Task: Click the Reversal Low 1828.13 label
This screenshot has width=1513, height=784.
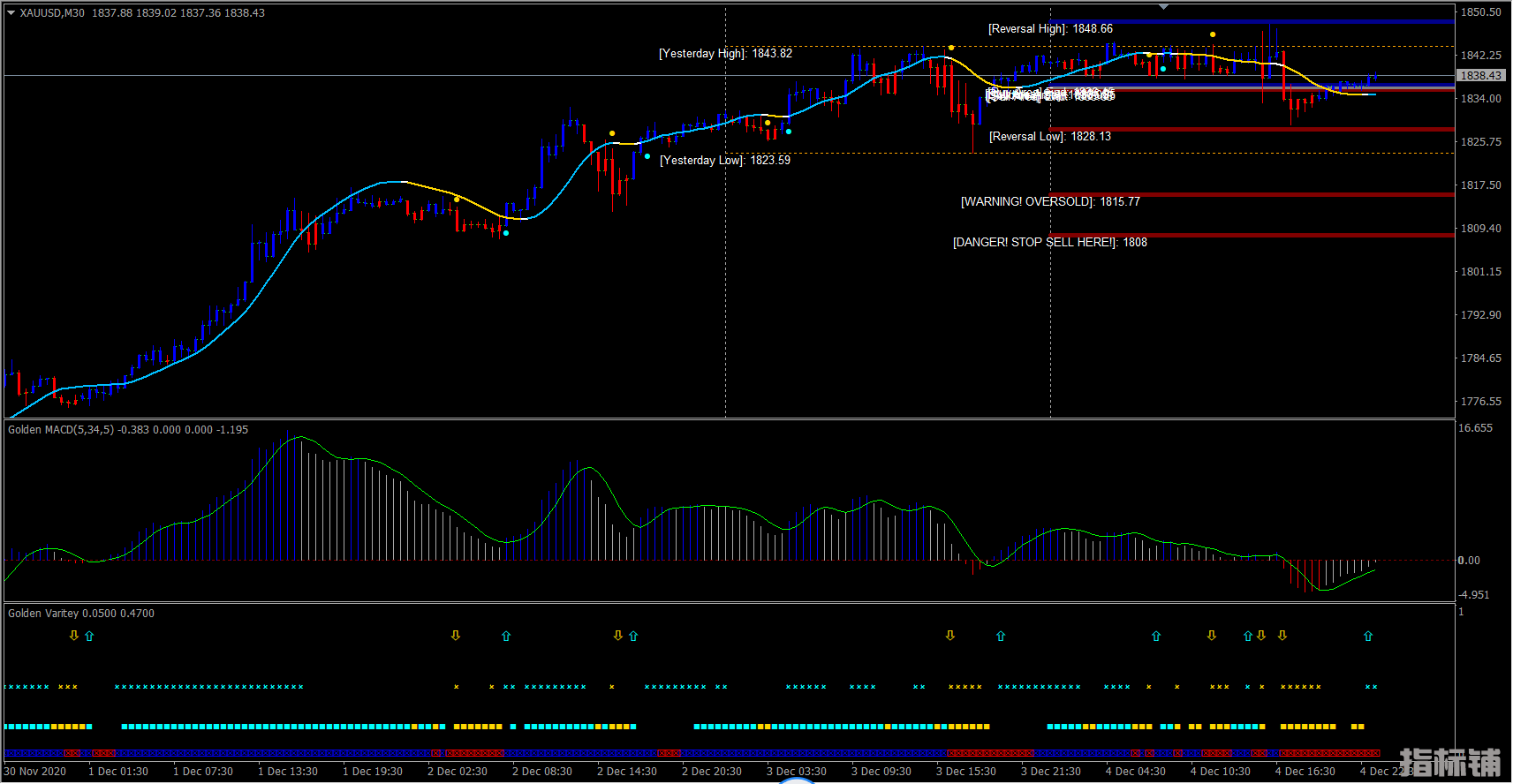Action: tap(1050, 137)
